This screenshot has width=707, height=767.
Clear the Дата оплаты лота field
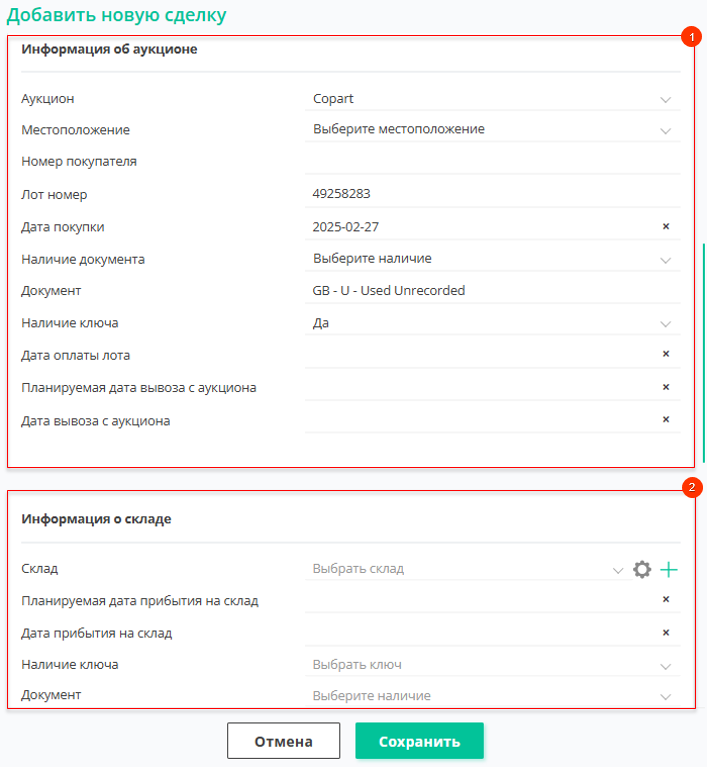666,354
